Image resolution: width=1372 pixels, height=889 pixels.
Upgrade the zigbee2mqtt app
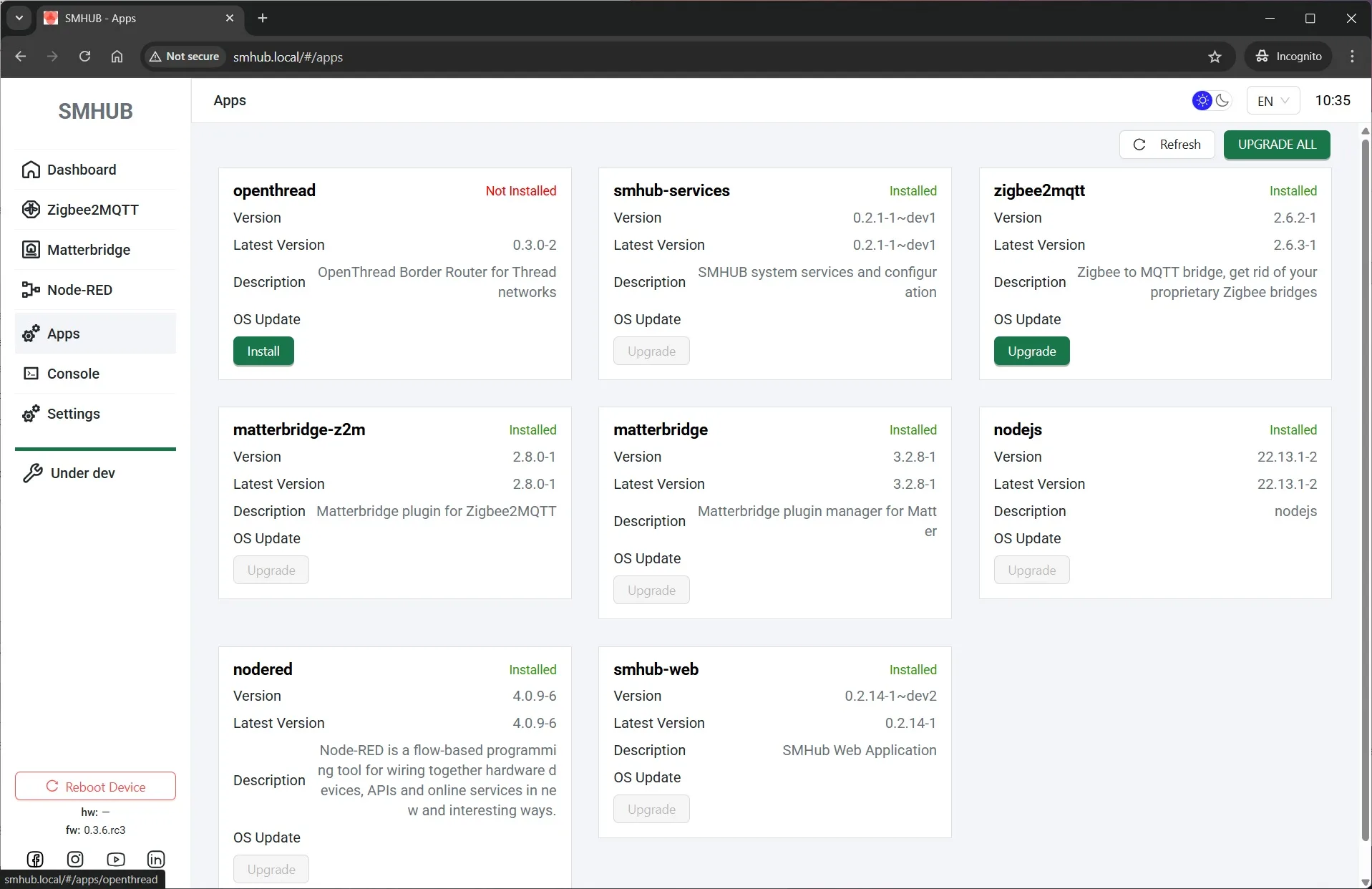click(x=1031, y=351)
